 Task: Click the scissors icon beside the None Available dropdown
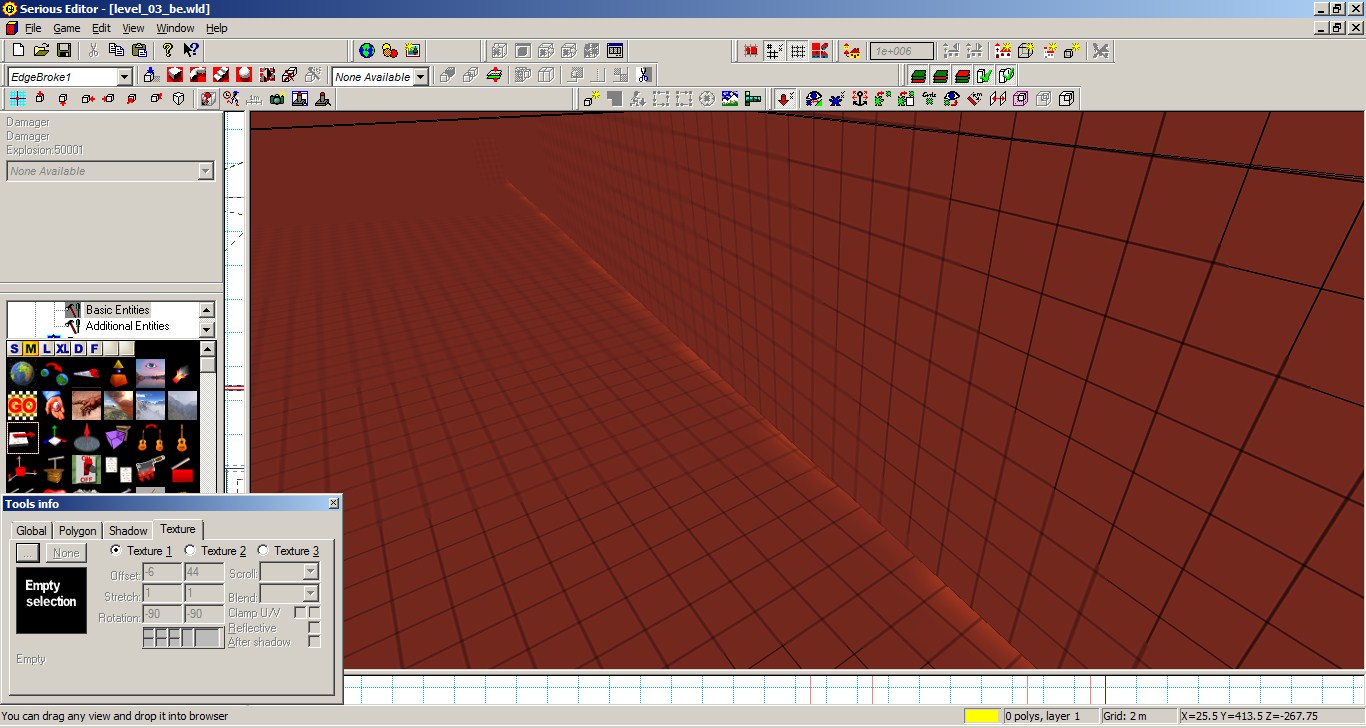pyautogui.click(x=644, y=75)
